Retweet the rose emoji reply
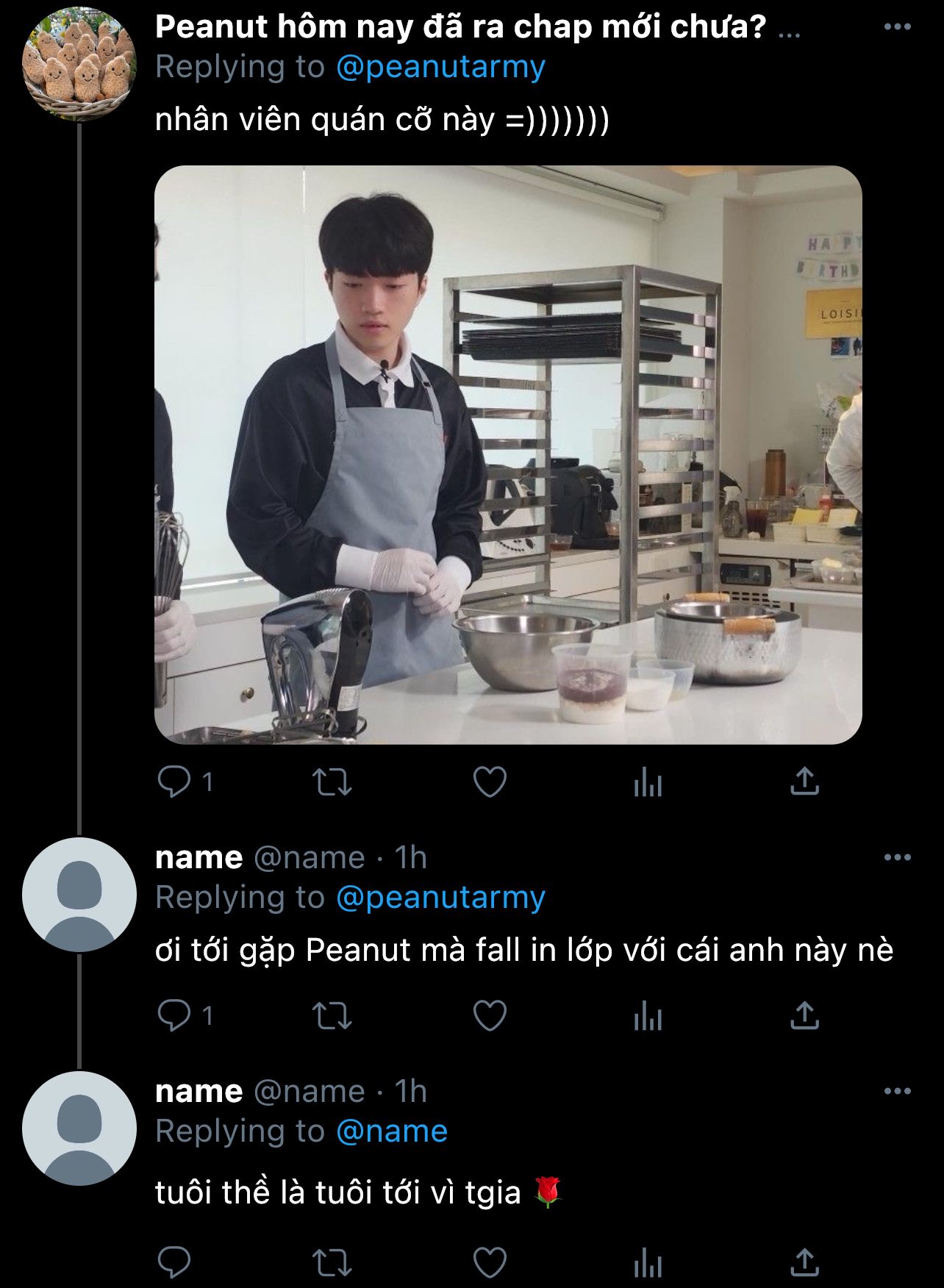 pyautogui.click(x=332, y=1263)
